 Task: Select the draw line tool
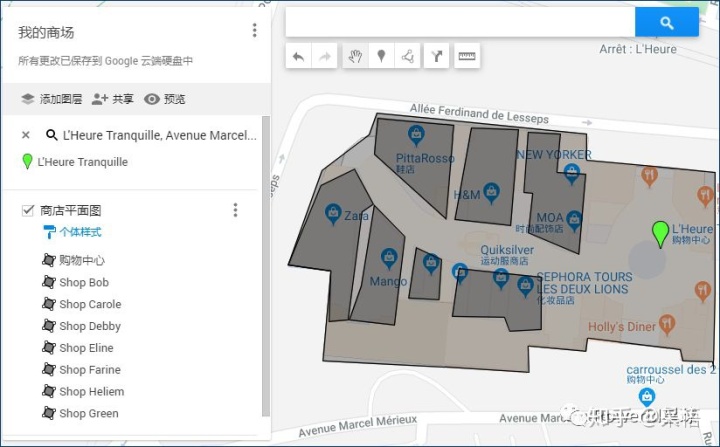(407, 56)
